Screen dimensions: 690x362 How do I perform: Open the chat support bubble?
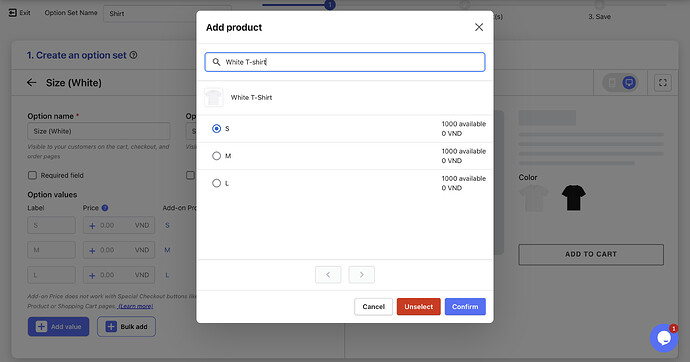[664, 338]
